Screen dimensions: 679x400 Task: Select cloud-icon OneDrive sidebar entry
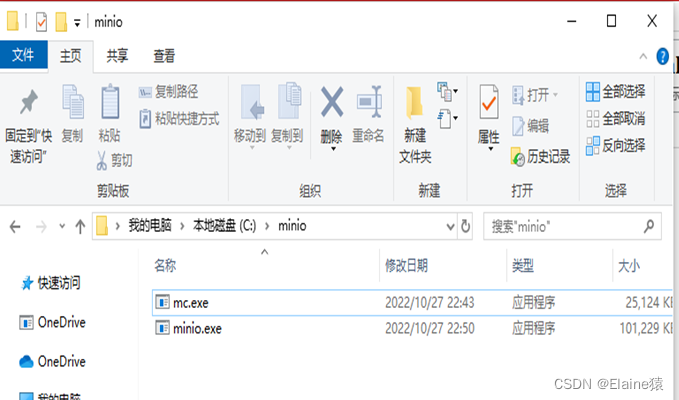click(52, 361)
